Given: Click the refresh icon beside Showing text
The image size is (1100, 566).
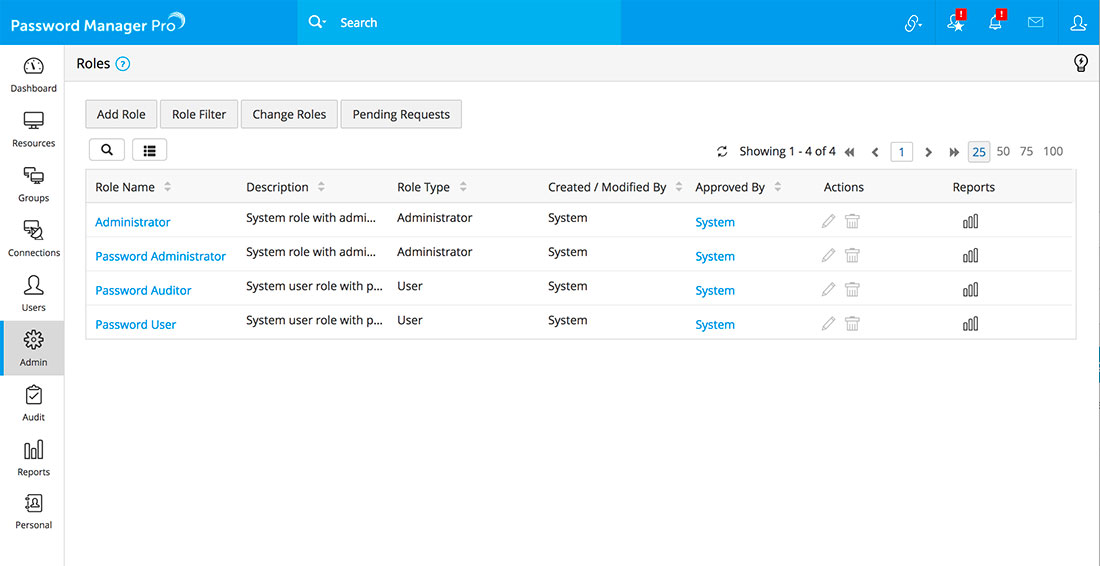Looking at the screenshot, I should coord(722,152).
